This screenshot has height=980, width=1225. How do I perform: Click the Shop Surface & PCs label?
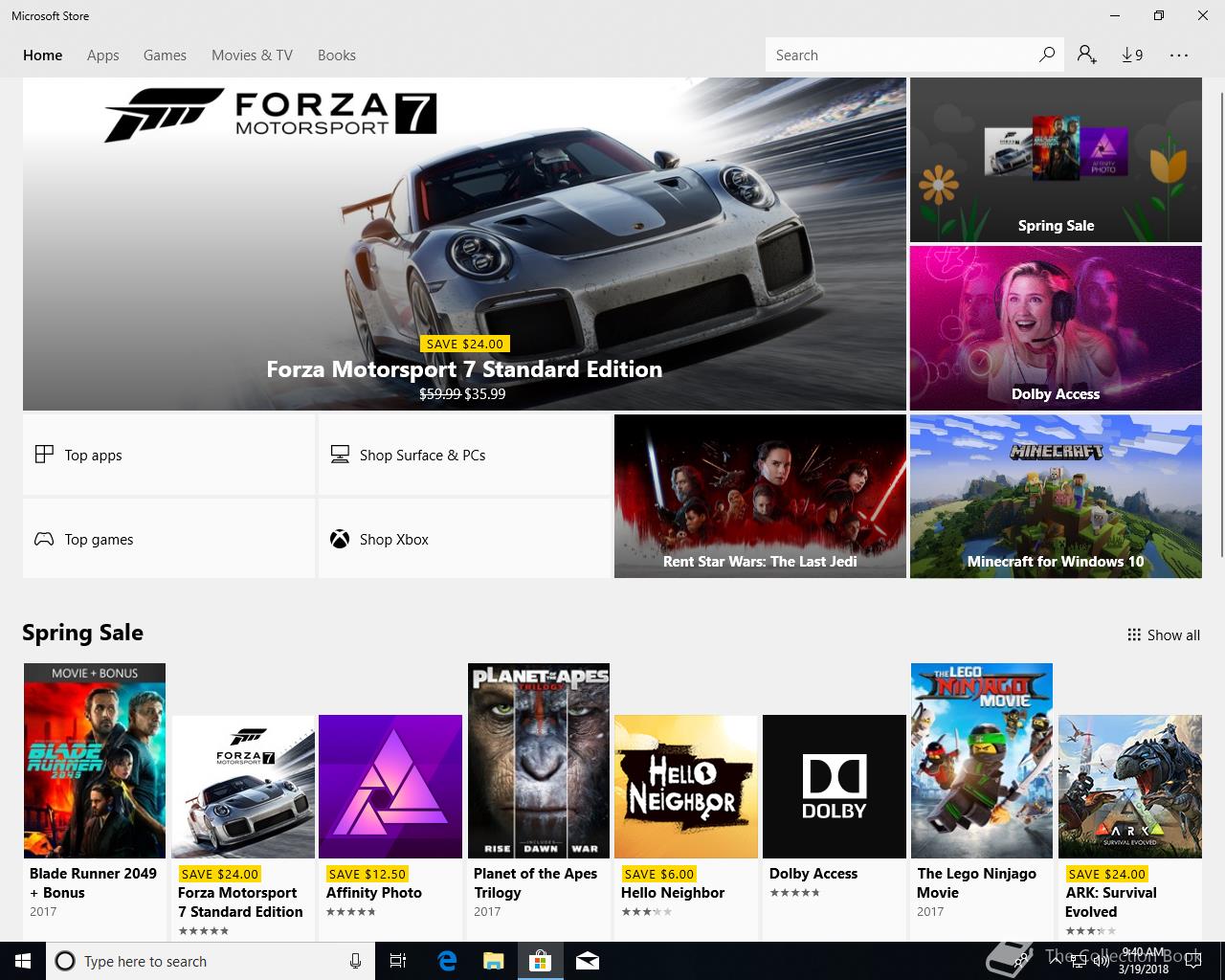click(422, 455)
